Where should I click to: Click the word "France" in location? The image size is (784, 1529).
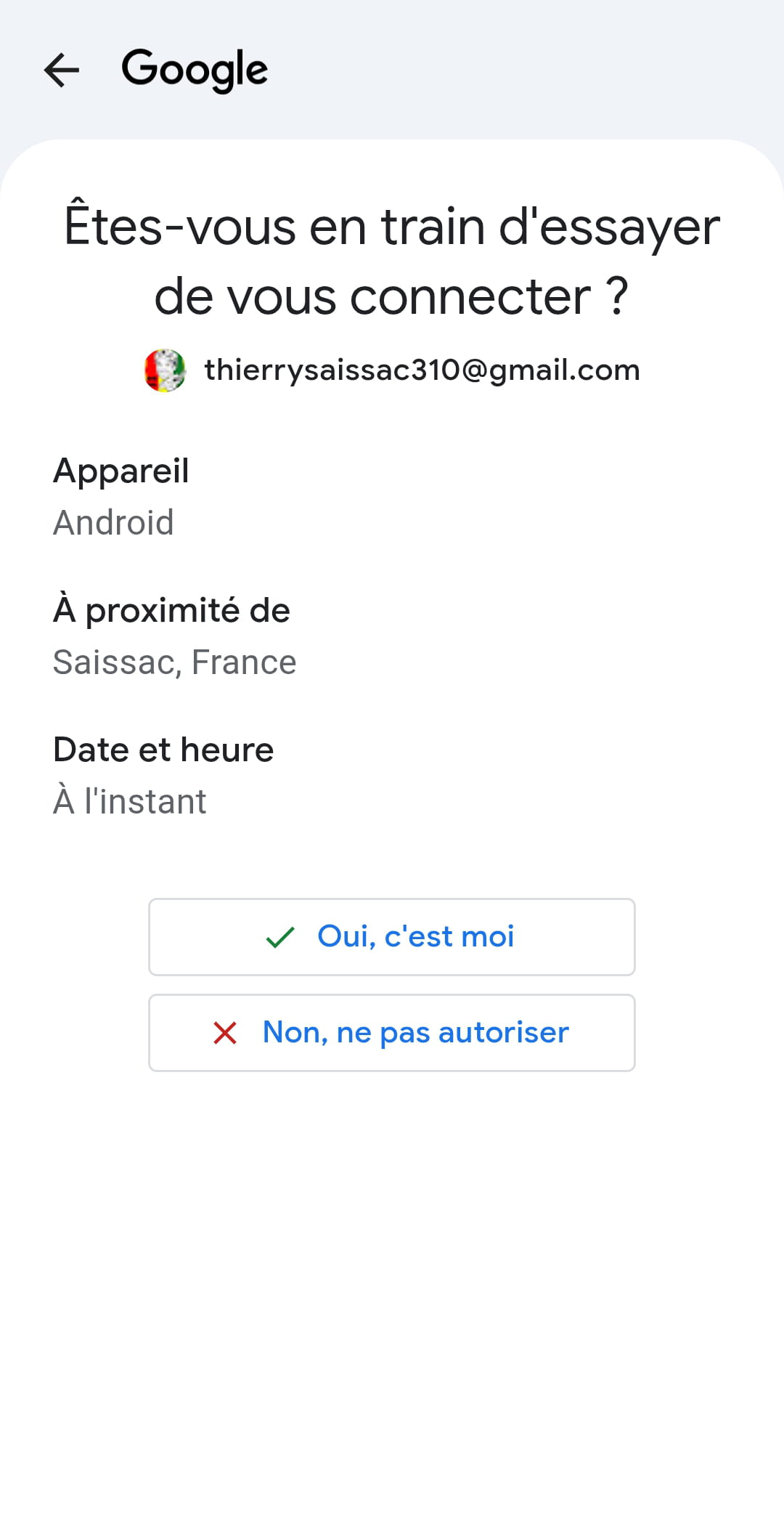(x=244, y=662)
